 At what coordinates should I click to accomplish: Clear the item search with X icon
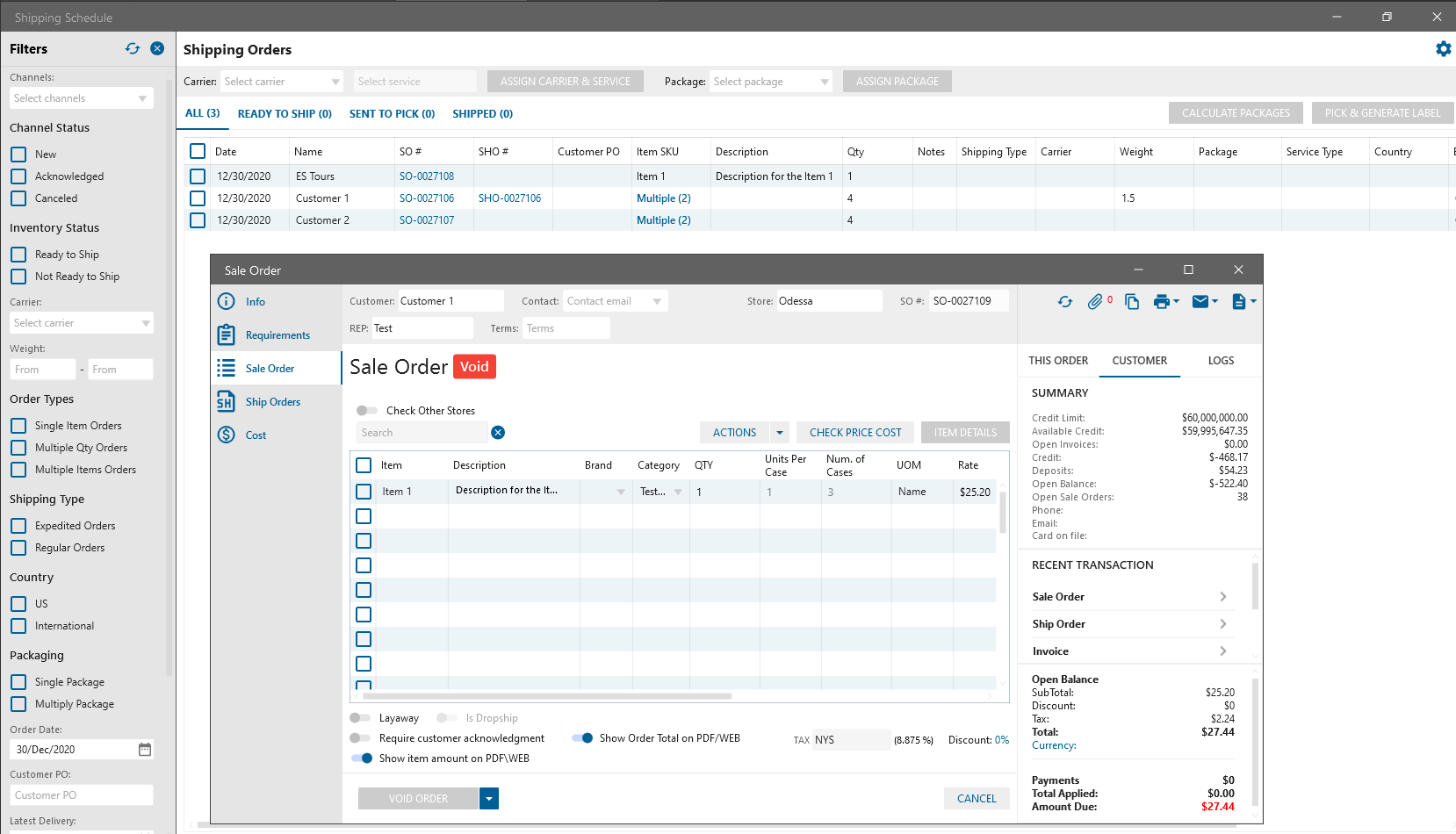tap(498, 433)
